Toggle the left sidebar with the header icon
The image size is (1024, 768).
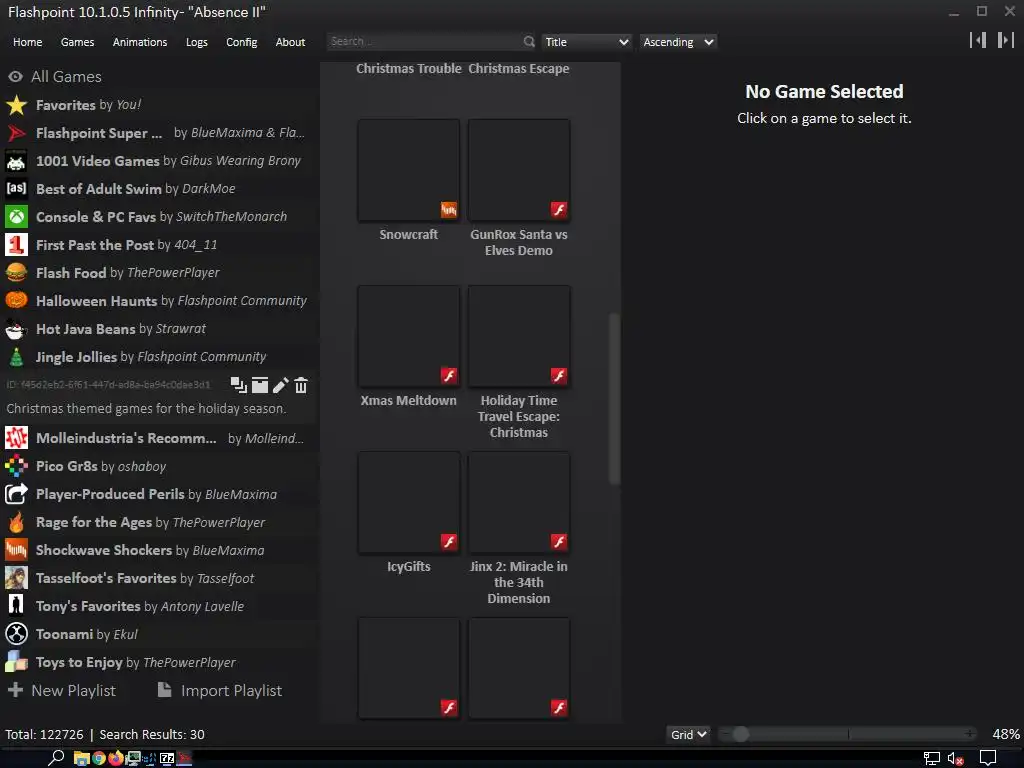[978, 40]
